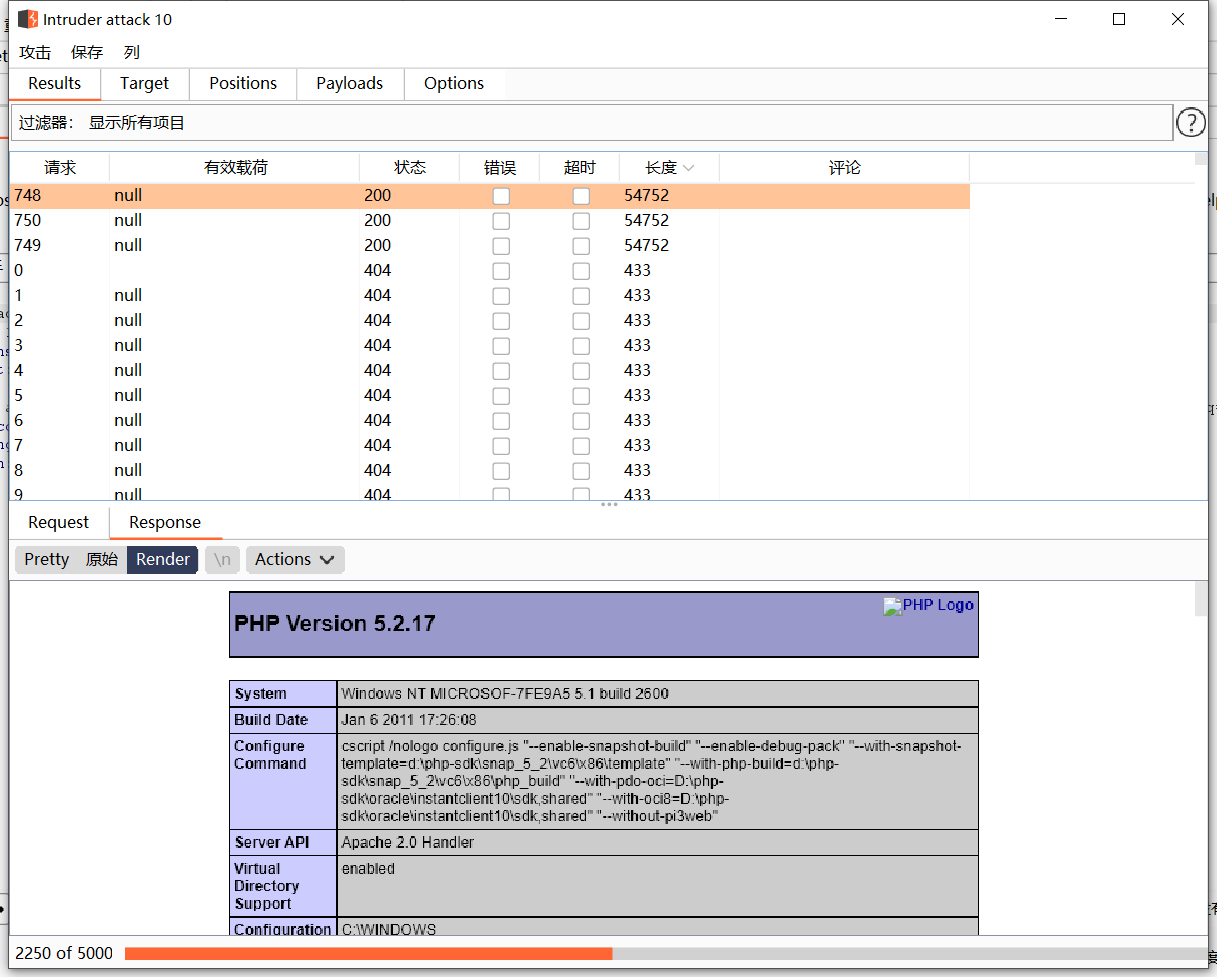The height and width of the screenshot is (977, 1217).
Task: Select request row 750
Action: point(490,221)
